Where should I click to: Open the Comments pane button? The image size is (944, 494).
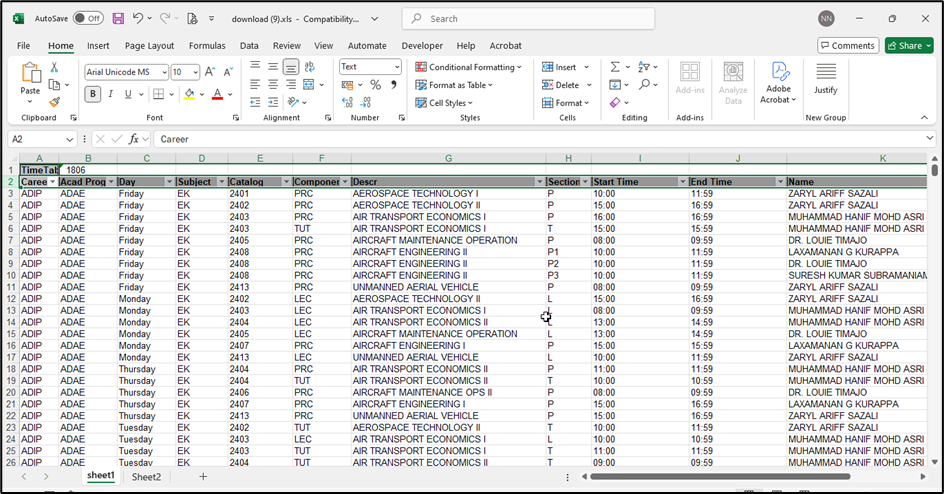point(848,45)
